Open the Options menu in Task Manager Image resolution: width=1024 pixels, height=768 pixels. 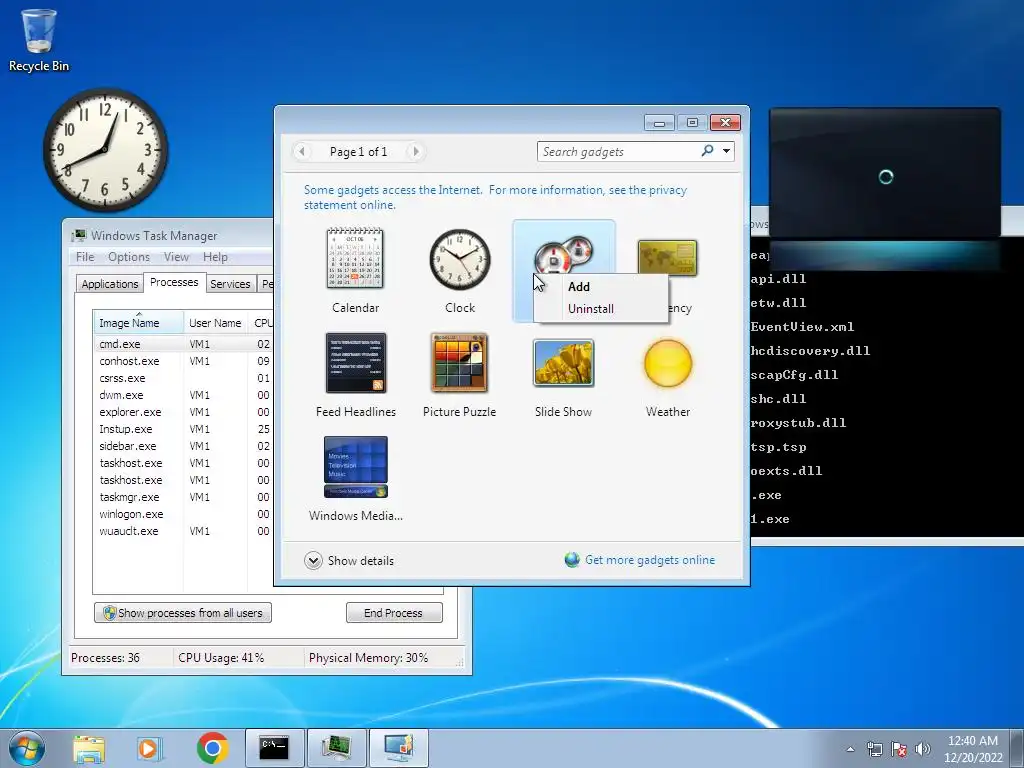[129, 257]
